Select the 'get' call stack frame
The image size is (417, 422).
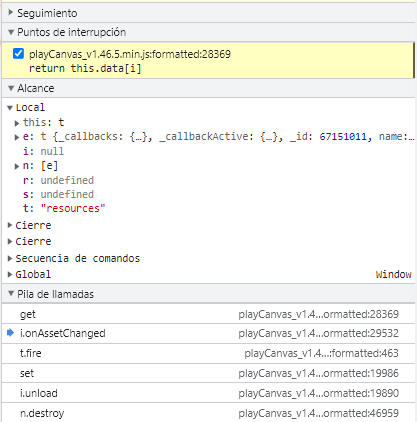(x=208, y=314)
